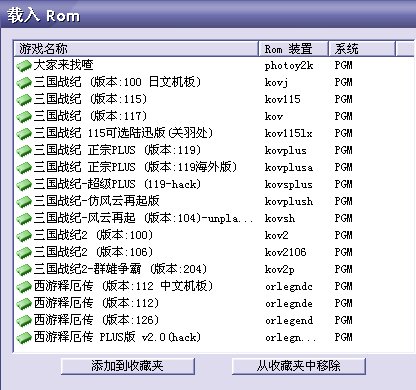Select 西游释厄传 (版本:112 中文机板)
Screen dimensions: 416x390
pos(123,286)
